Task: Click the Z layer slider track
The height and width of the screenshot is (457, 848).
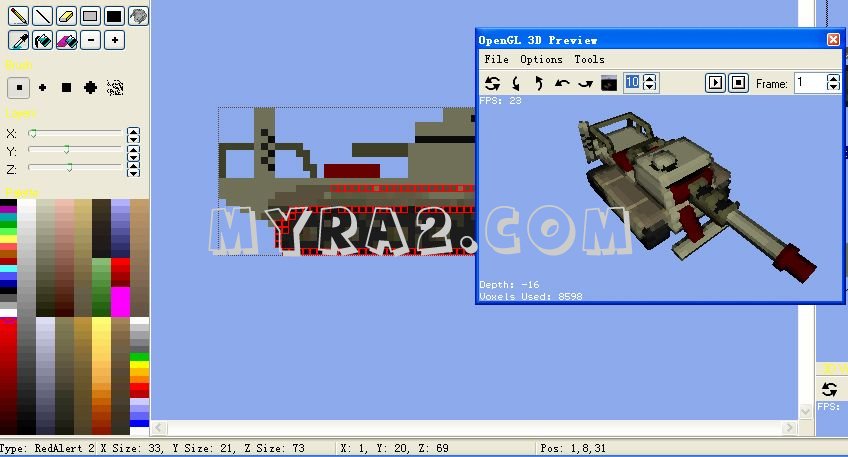Action: coord(75,168)
